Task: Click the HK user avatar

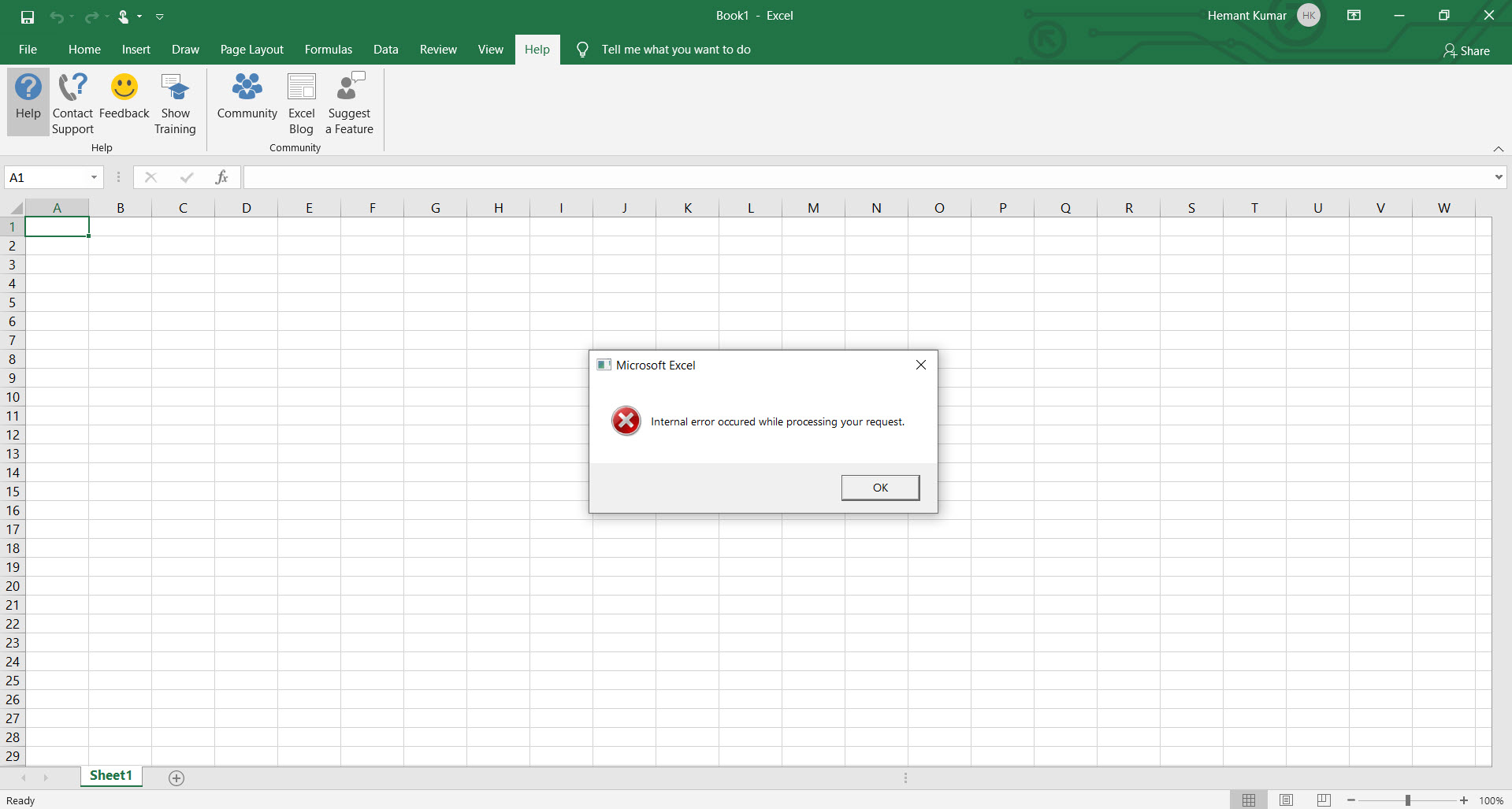Action: [x=1309, y=16]
